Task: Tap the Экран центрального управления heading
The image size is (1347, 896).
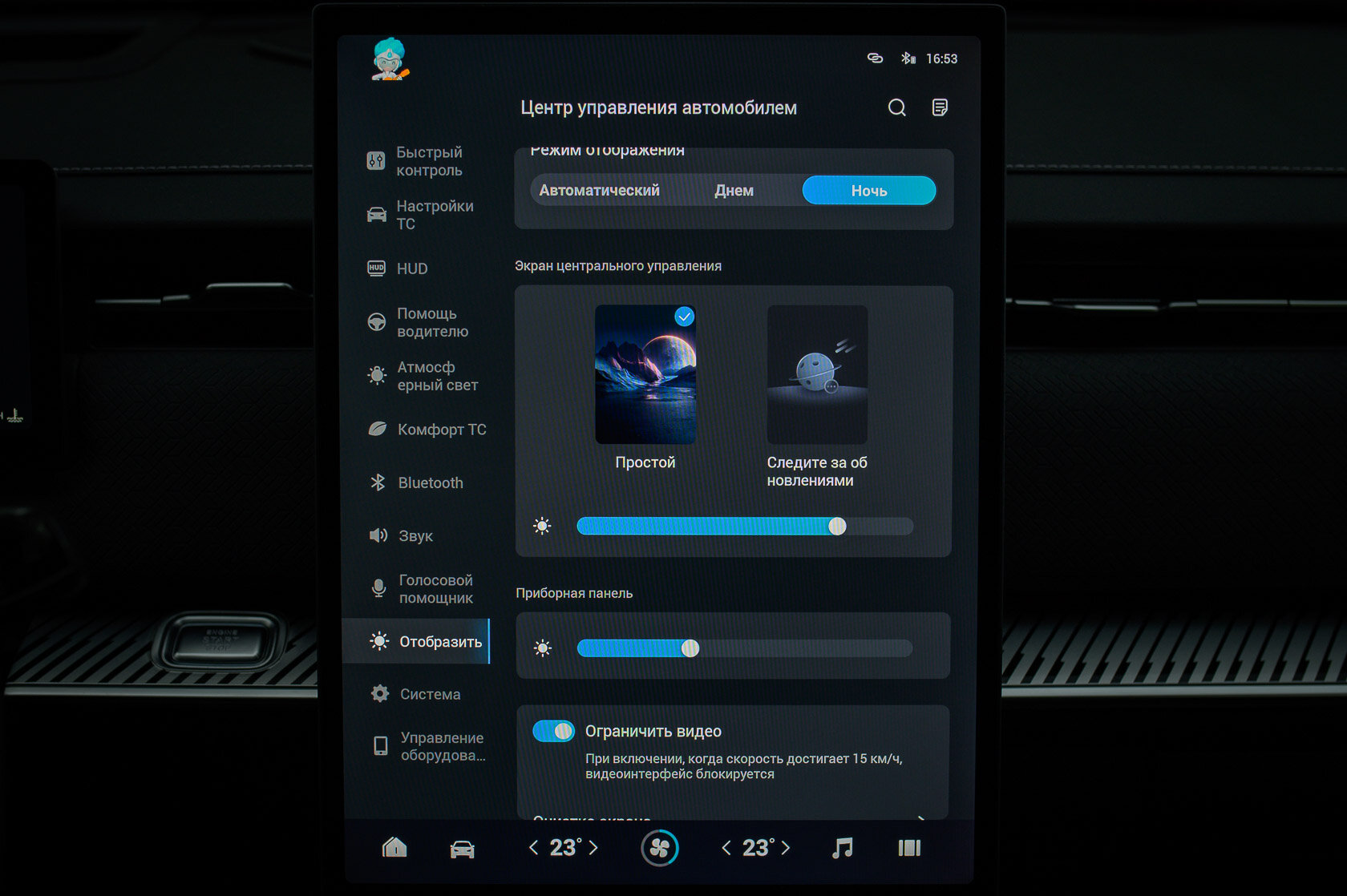Action: pos(618,266)
